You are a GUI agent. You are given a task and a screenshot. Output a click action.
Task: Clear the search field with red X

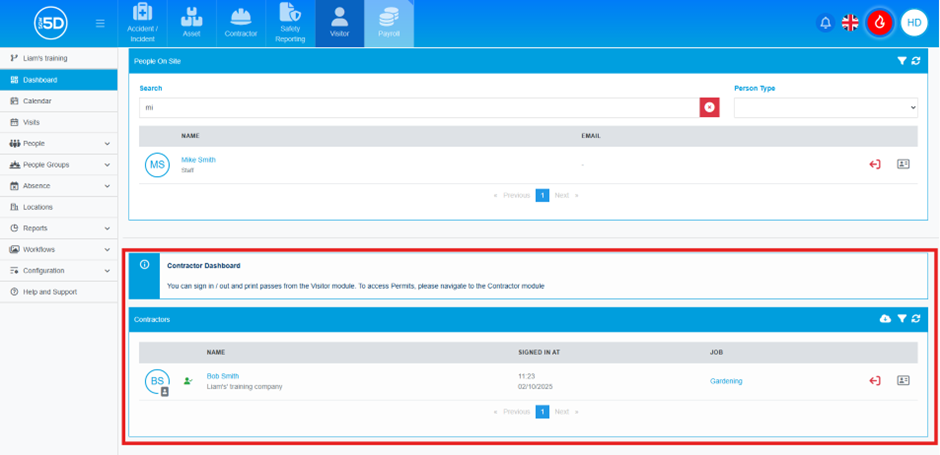[x=709, y=107]
